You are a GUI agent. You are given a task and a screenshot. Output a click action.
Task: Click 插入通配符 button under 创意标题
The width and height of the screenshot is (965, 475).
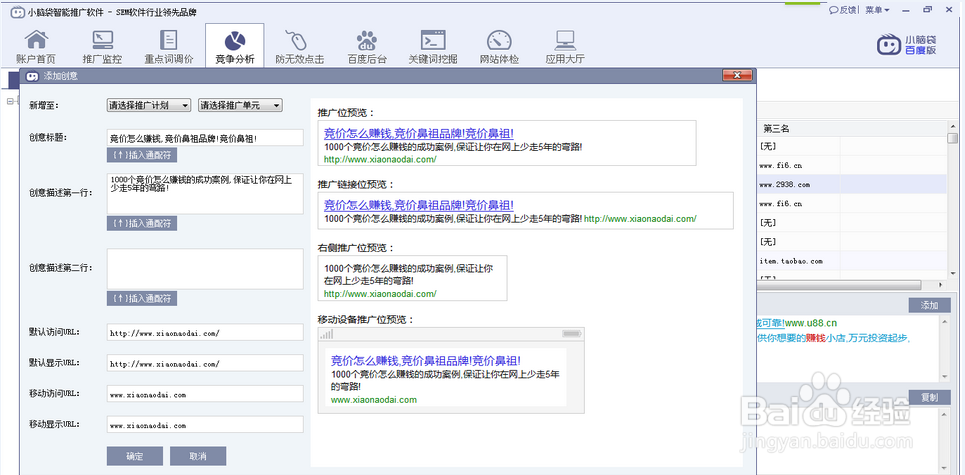pyautogui.click(x=142, y=155)
